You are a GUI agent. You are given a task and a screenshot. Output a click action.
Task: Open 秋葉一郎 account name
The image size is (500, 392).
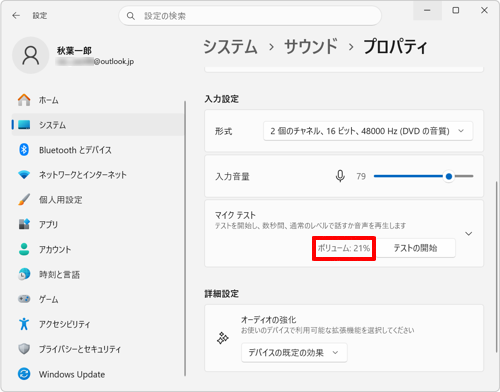pyautogui.click(x=74, y=51)
